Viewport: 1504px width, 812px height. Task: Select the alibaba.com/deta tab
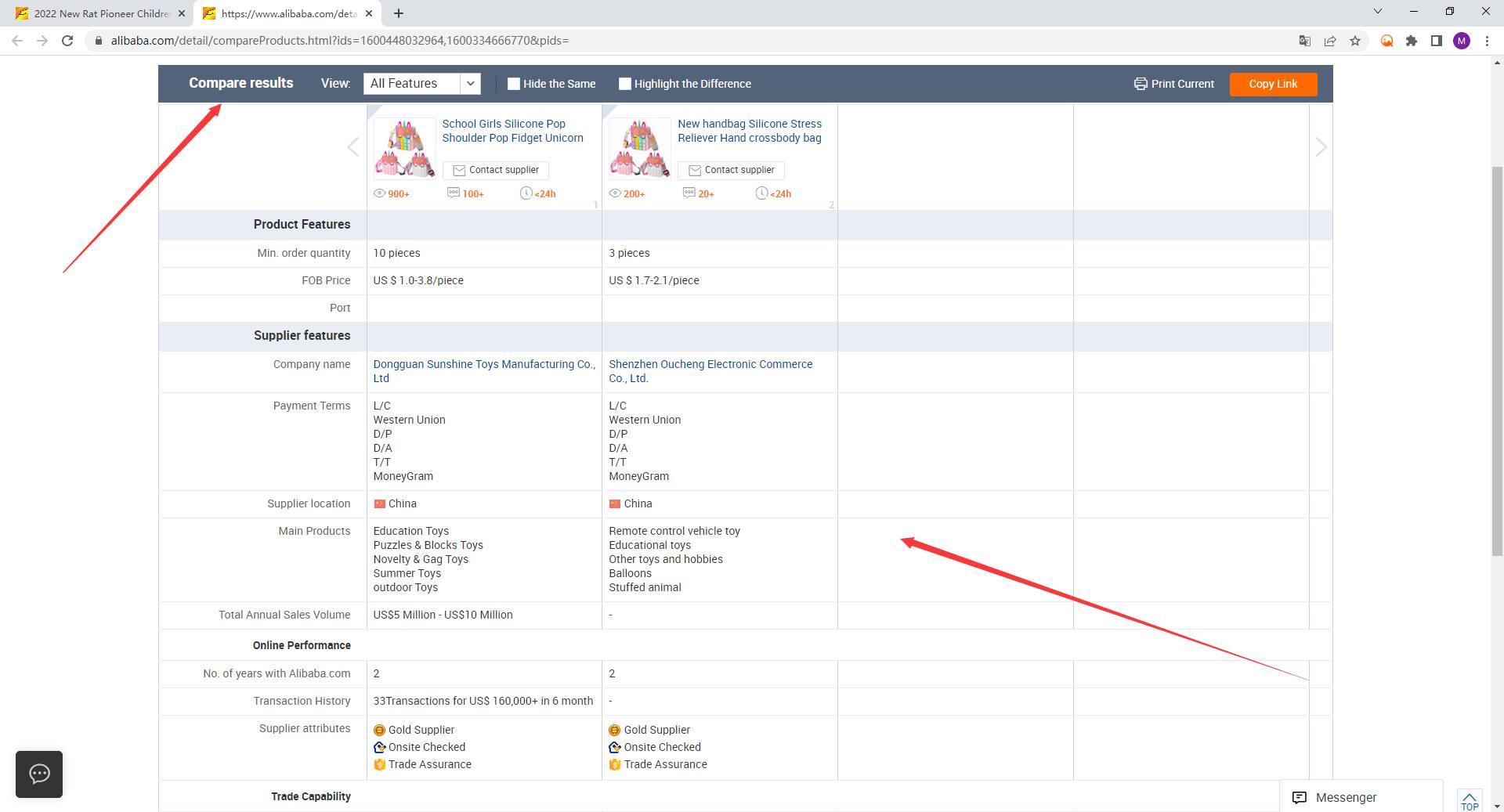[x=288, y=13]
